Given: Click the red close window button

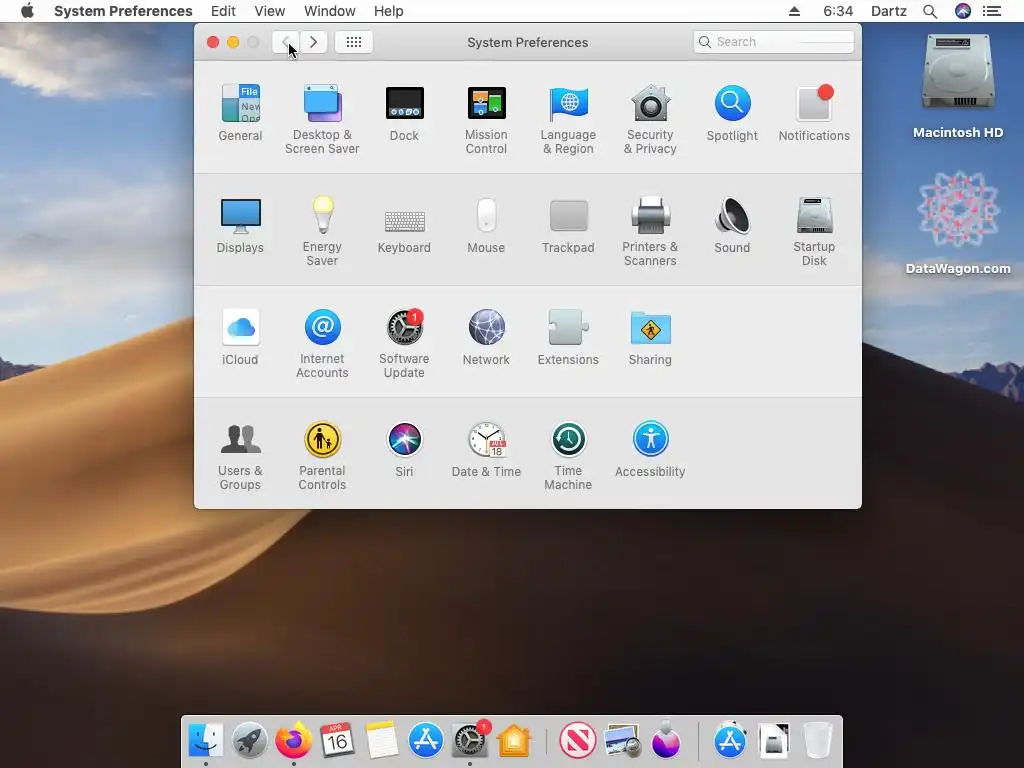Looking at the screenshot, I should tap(213, 42).
